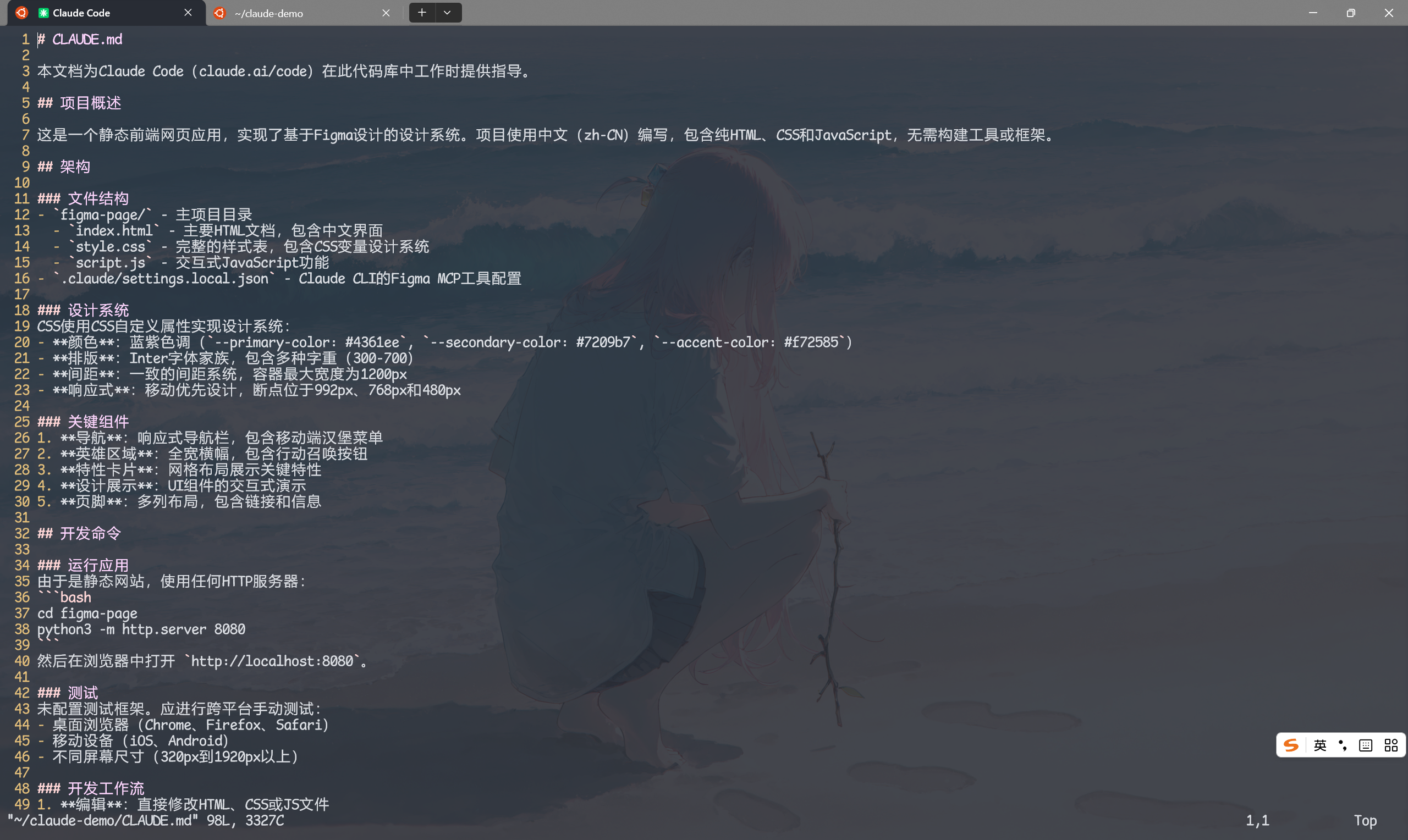The height and width of the screenshot is (840, 1408).
Task: Expand the new tab profile dropdown
Action: coord(448,13)
